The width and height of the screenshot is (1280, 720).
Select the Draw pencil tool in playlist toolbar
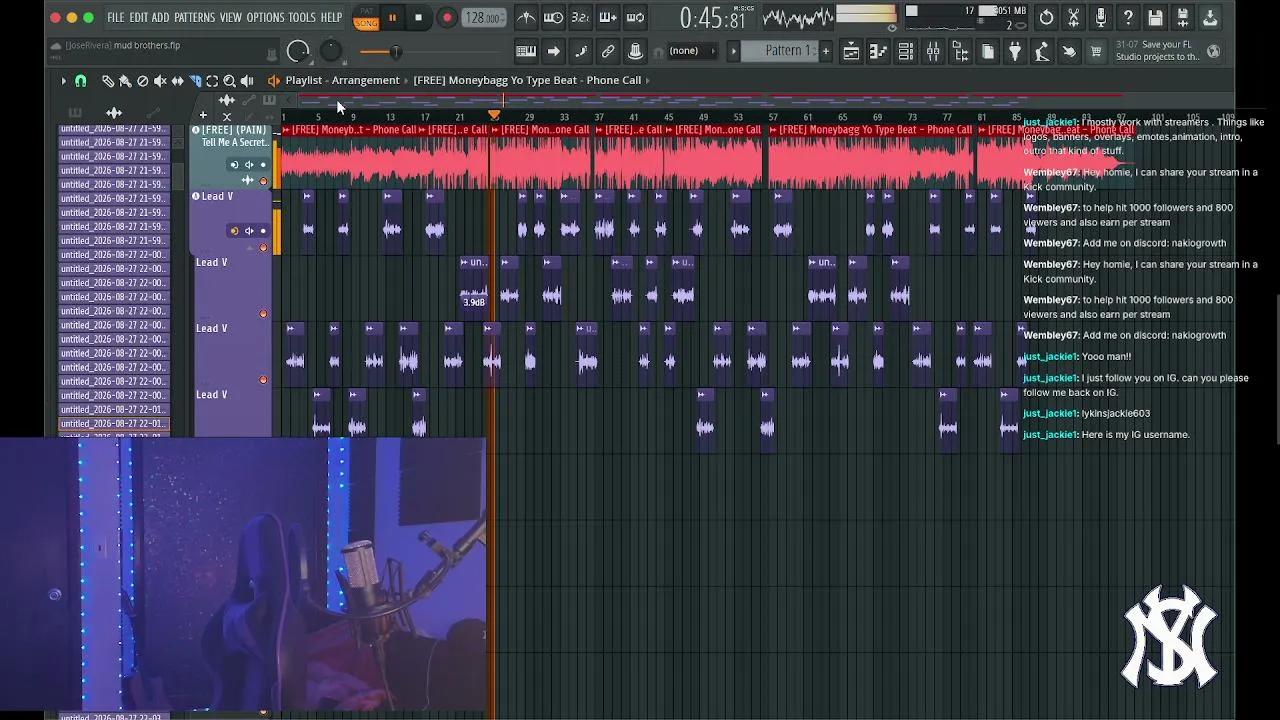108,81
